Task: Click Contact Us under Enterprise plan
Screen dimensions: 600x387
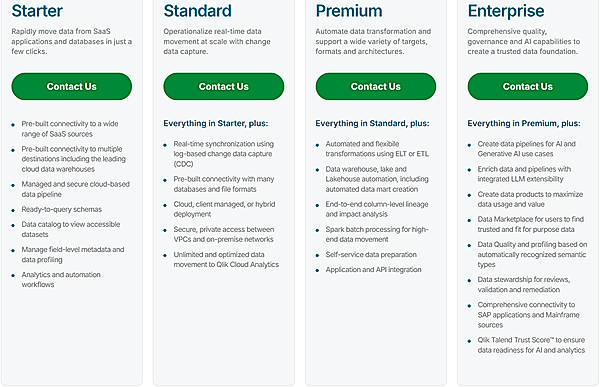Action: (x=528, y=87)
